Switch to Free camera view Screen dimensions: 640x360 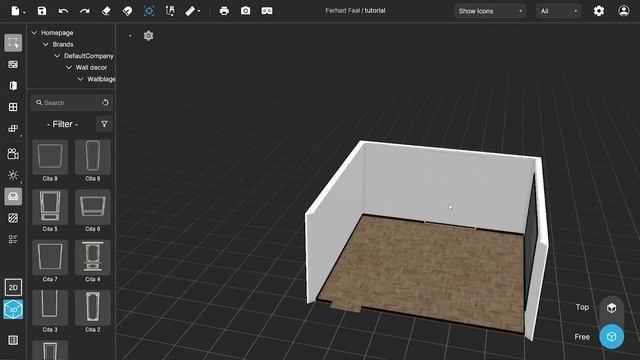[611, 337]
